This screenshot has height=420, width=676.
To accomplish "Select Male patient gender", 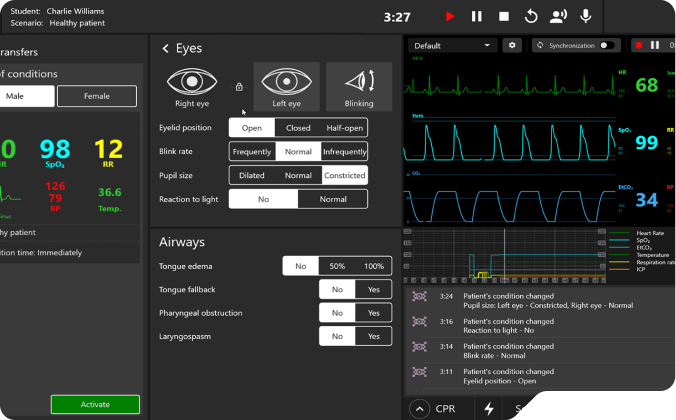I will 27,96.
